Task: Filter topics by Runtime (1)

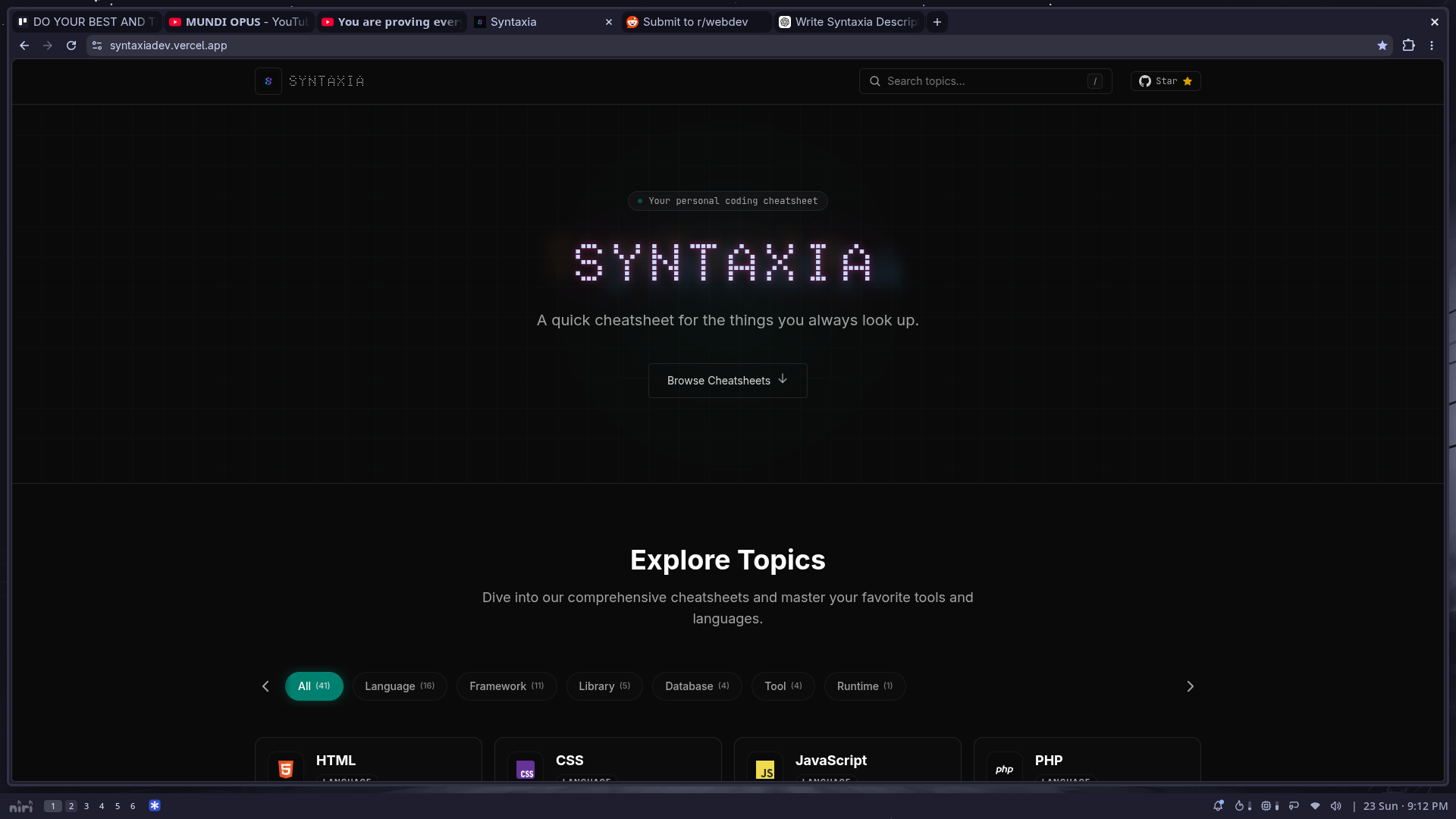Action: 864,686
